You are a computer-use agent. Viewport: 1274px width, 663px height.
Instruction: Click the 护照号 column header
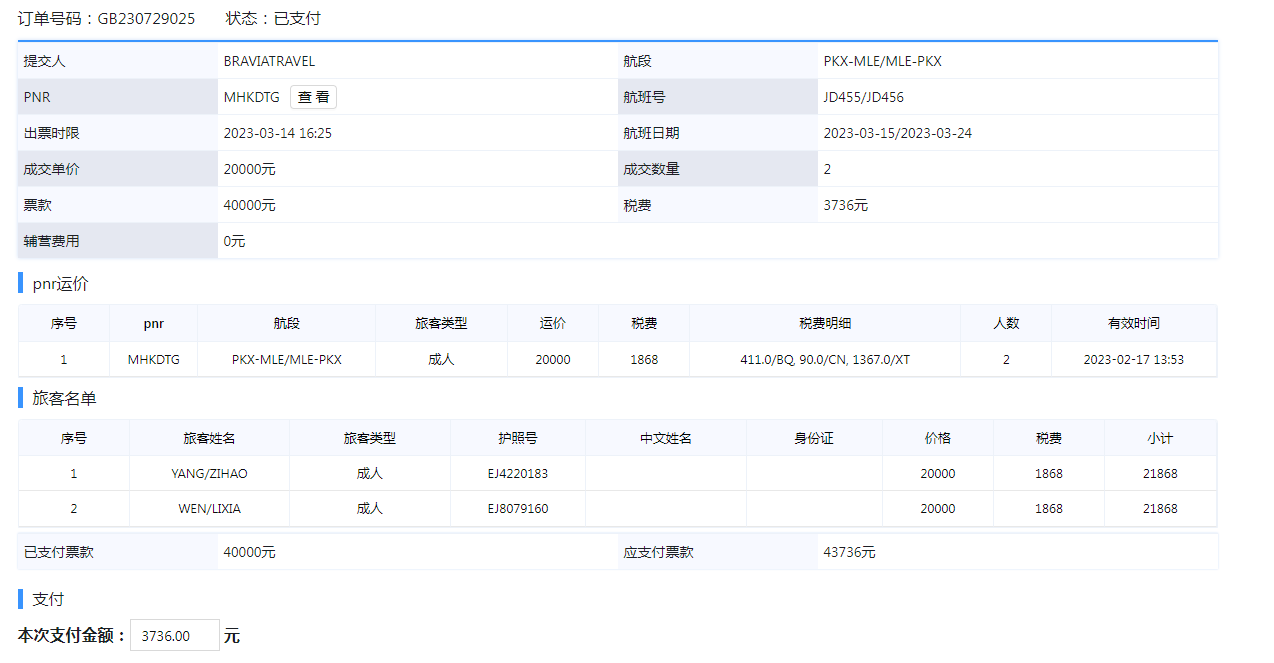click(517, 438)
